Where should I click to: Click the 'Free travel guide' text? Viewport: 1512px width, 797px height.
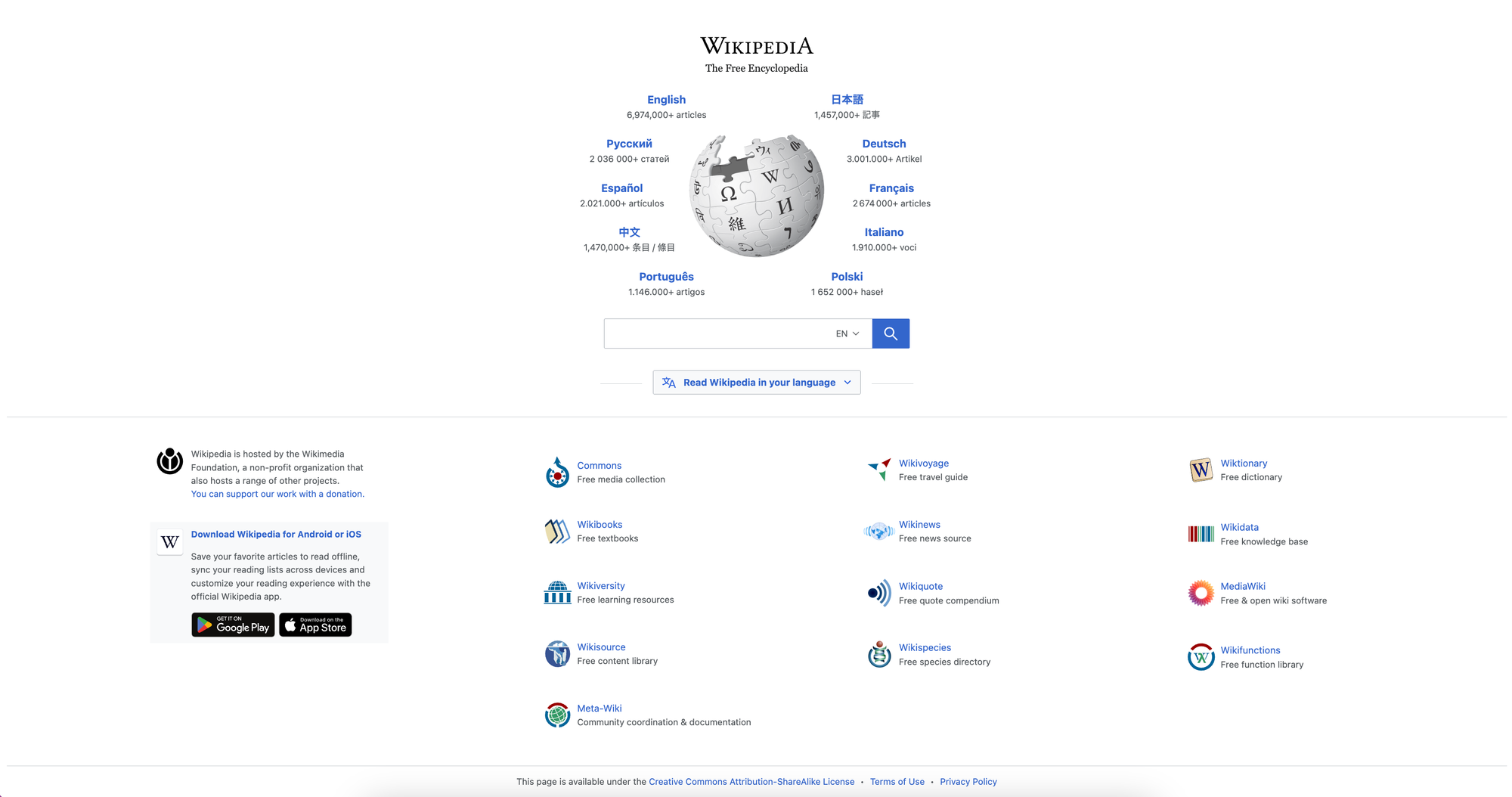click(x=933, y=477)
